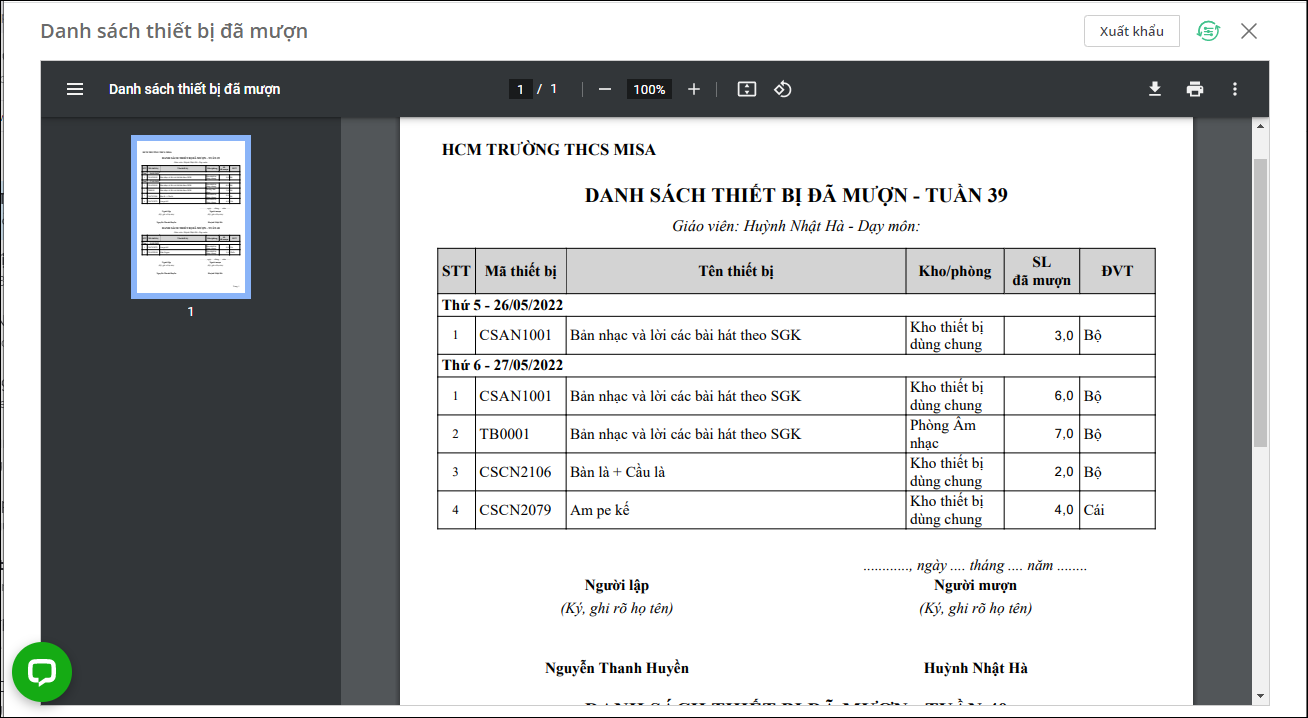Click the 'ĐVT' column header
The image size is (1308, 718).
pos(1117,271)
